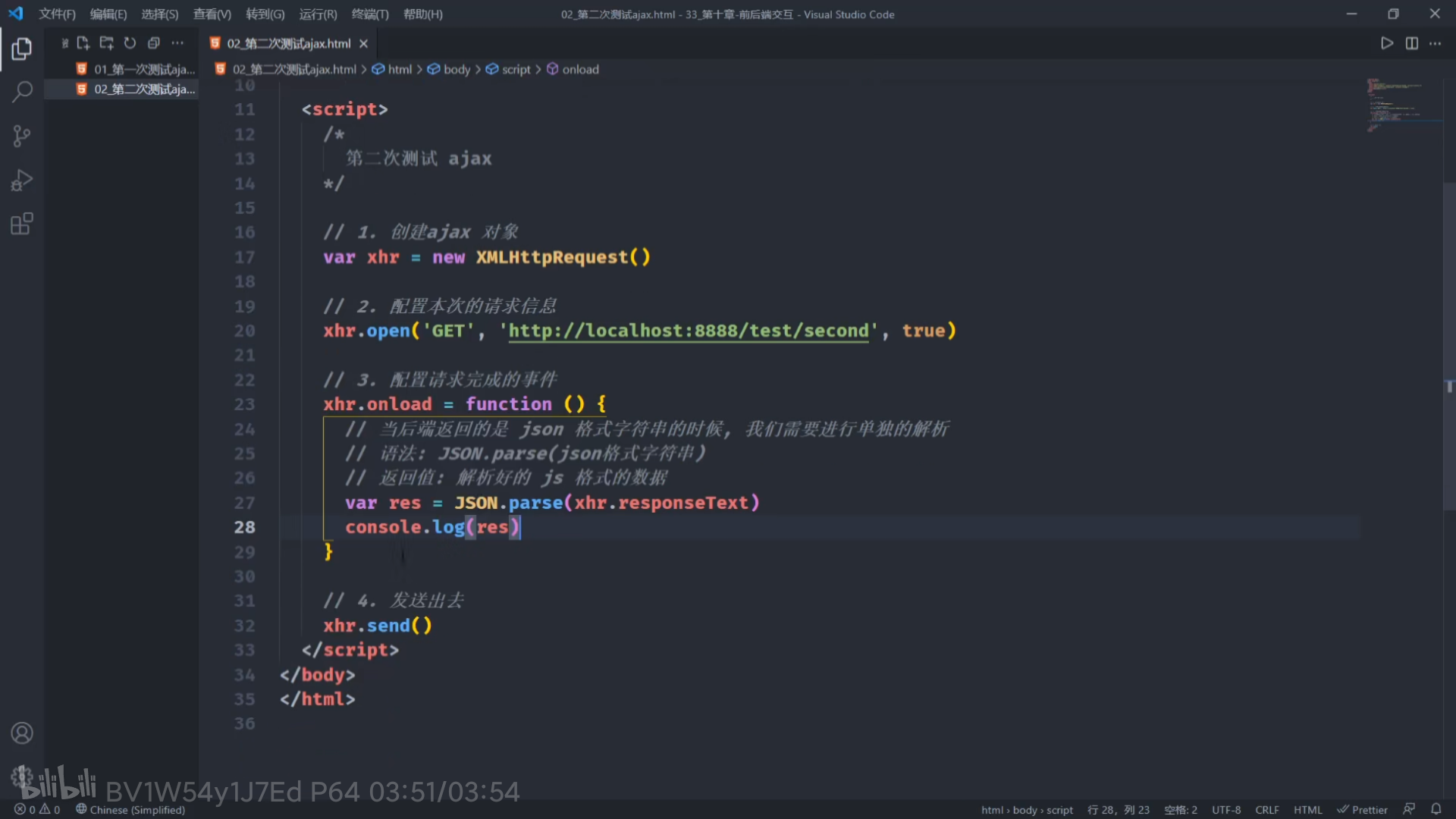Refresh the explorer file list
This screenshot has width=1456, height=819.
(130, 43)
